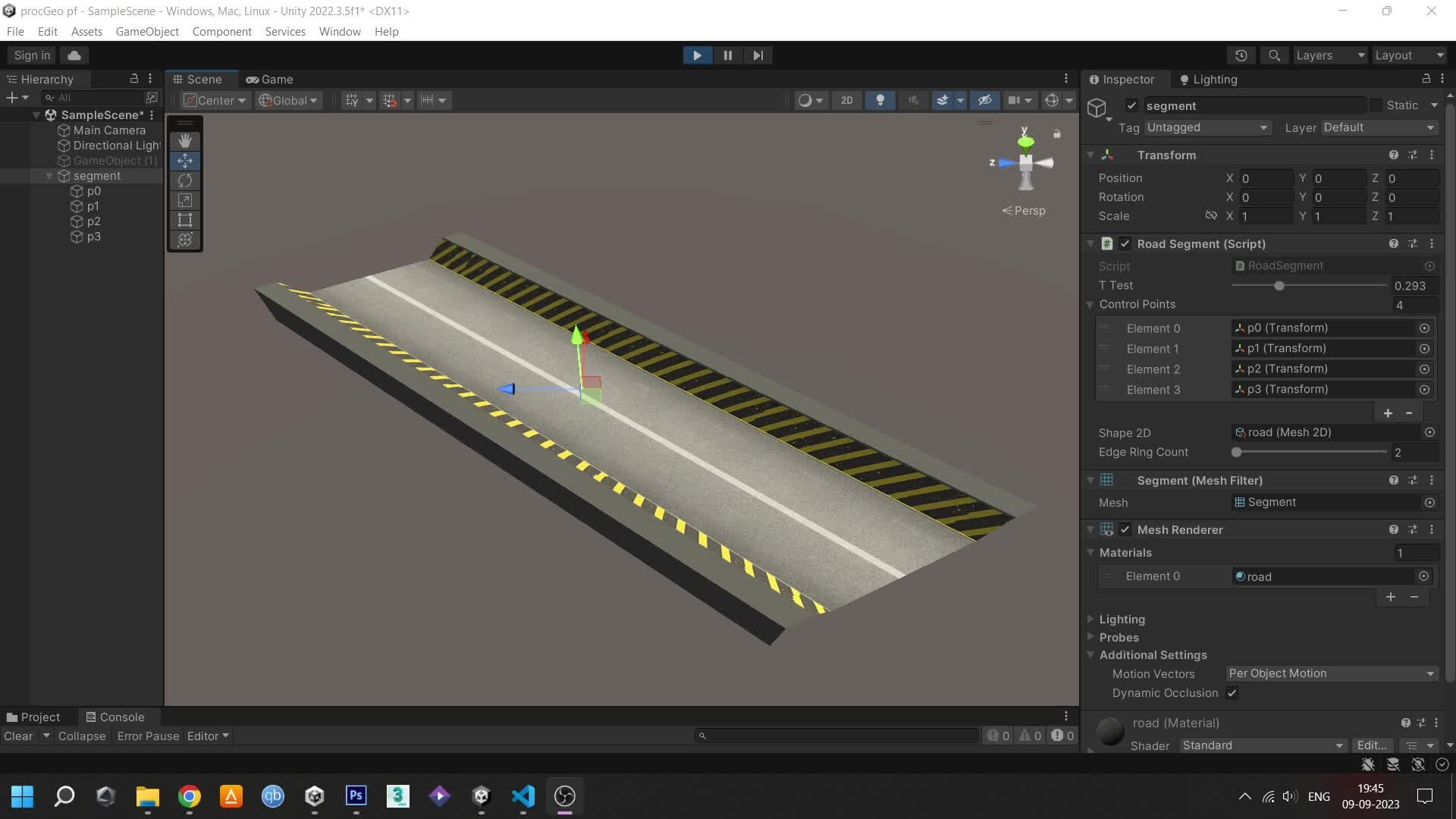
Task: Disable the Road Segment script component
Action: point(1125,243)
